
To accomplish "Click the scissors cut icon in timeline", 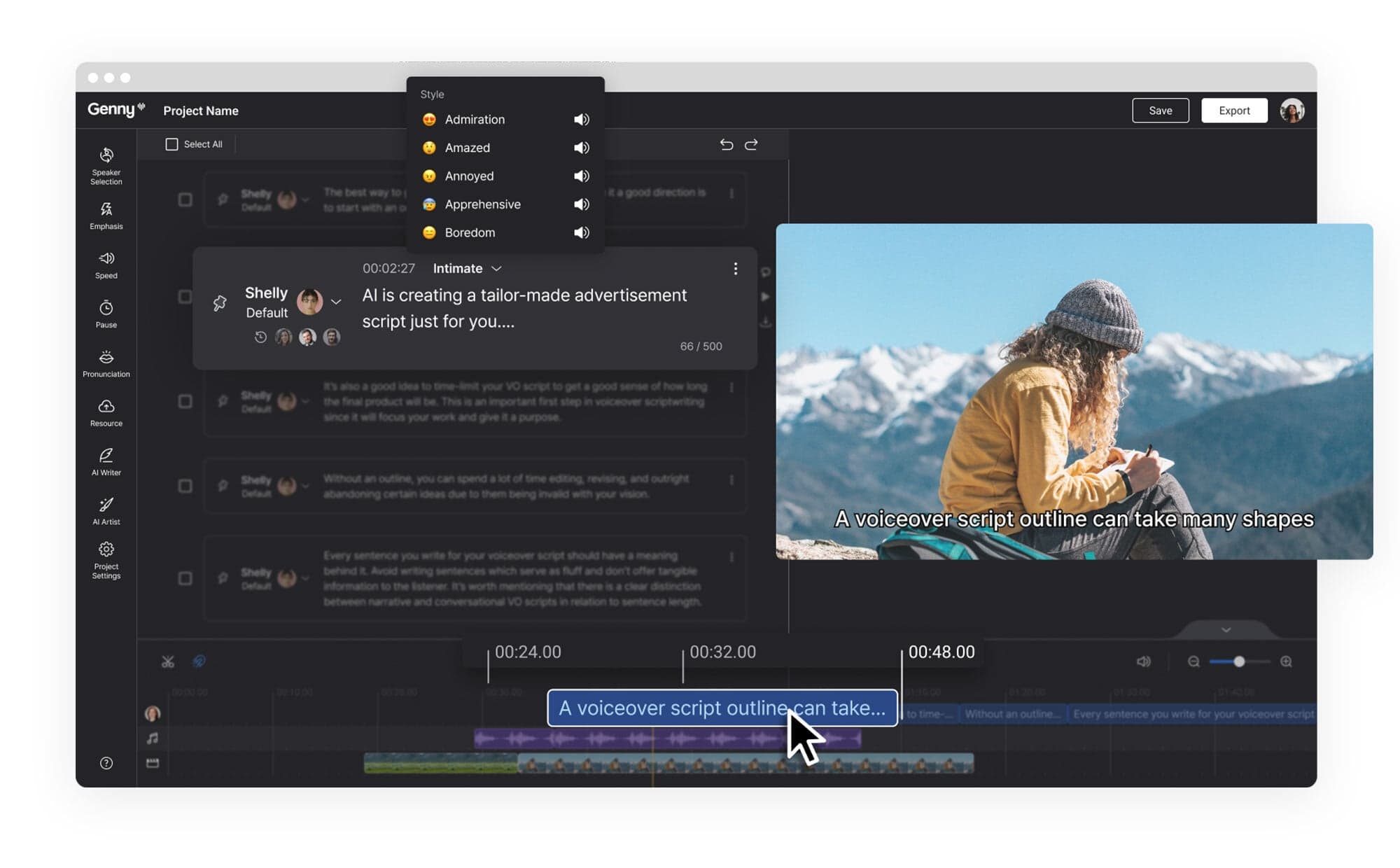I will coord(167,661).
